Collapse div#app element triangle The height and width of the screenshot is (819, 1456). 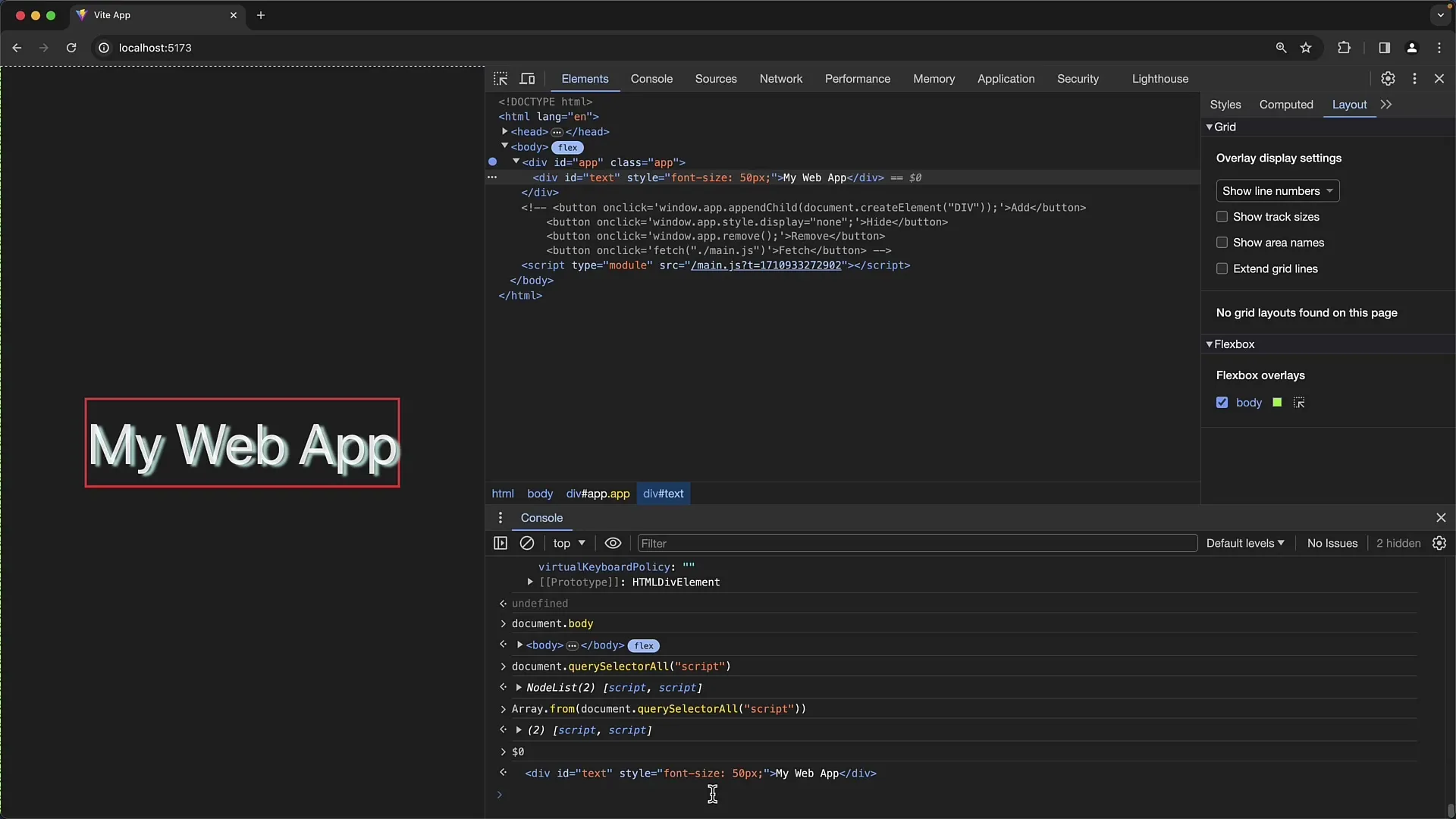(x=516, y=162)
